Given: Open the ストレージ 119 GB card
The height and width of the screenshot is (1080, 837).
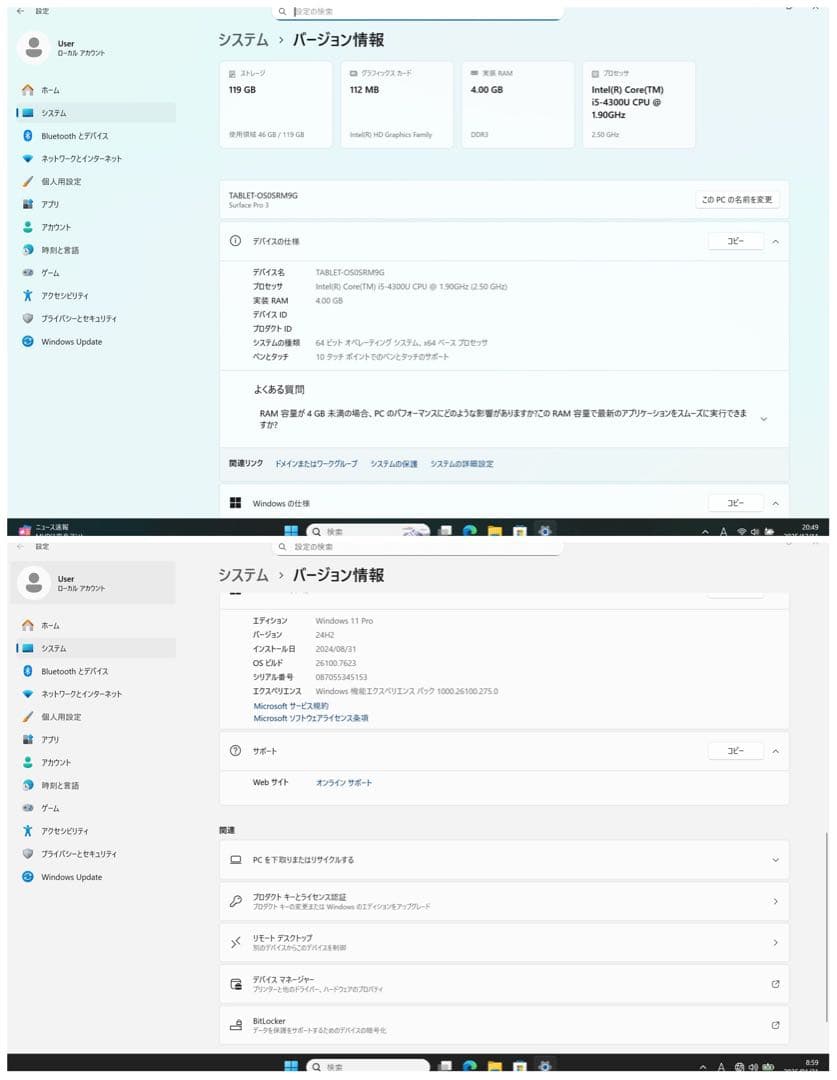Looking at the screenshot, I should click(275, 105).
